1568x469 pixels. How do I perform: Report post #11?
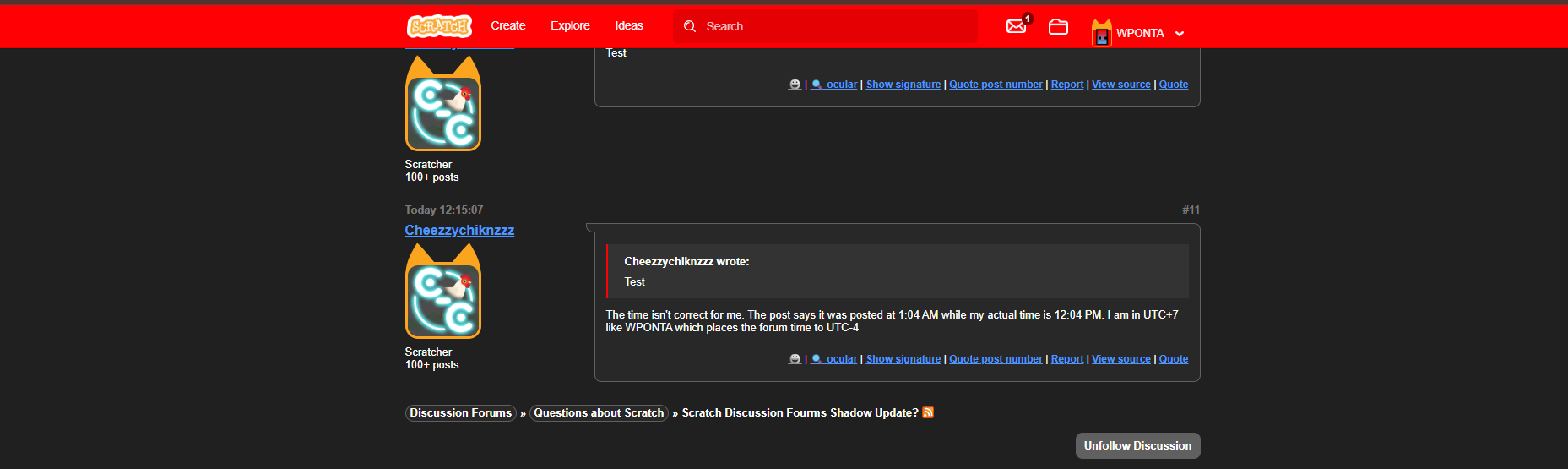[x=1067, y=359]
